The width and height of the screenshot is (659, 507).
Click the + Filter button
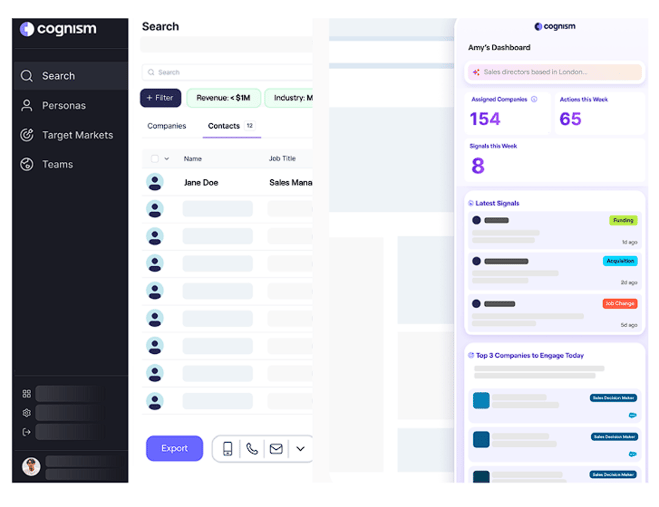click(x=160, y=98)
